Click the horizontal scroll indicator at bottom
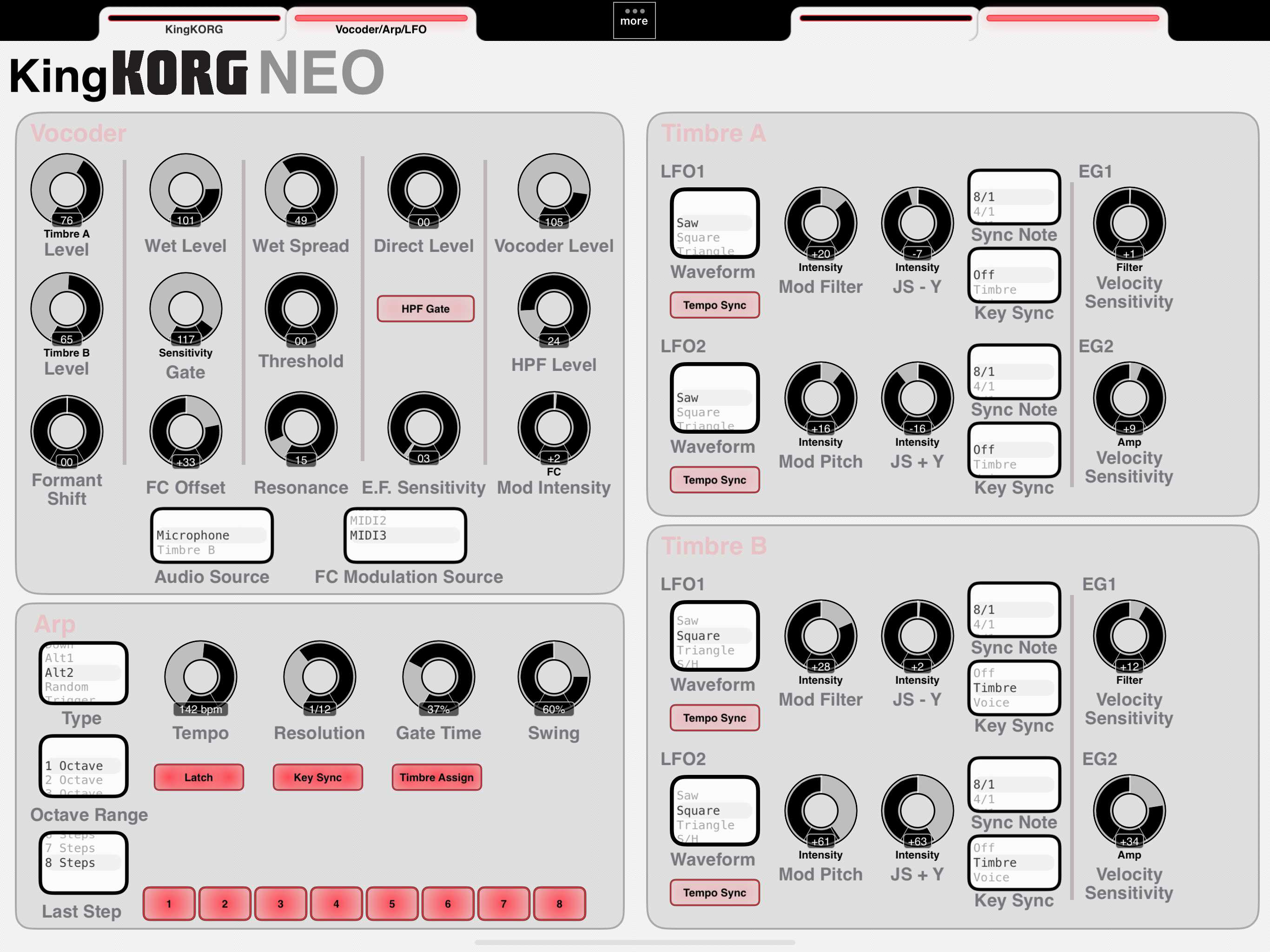The height and width of the screenshot is (952, 1270). (635, 942)
